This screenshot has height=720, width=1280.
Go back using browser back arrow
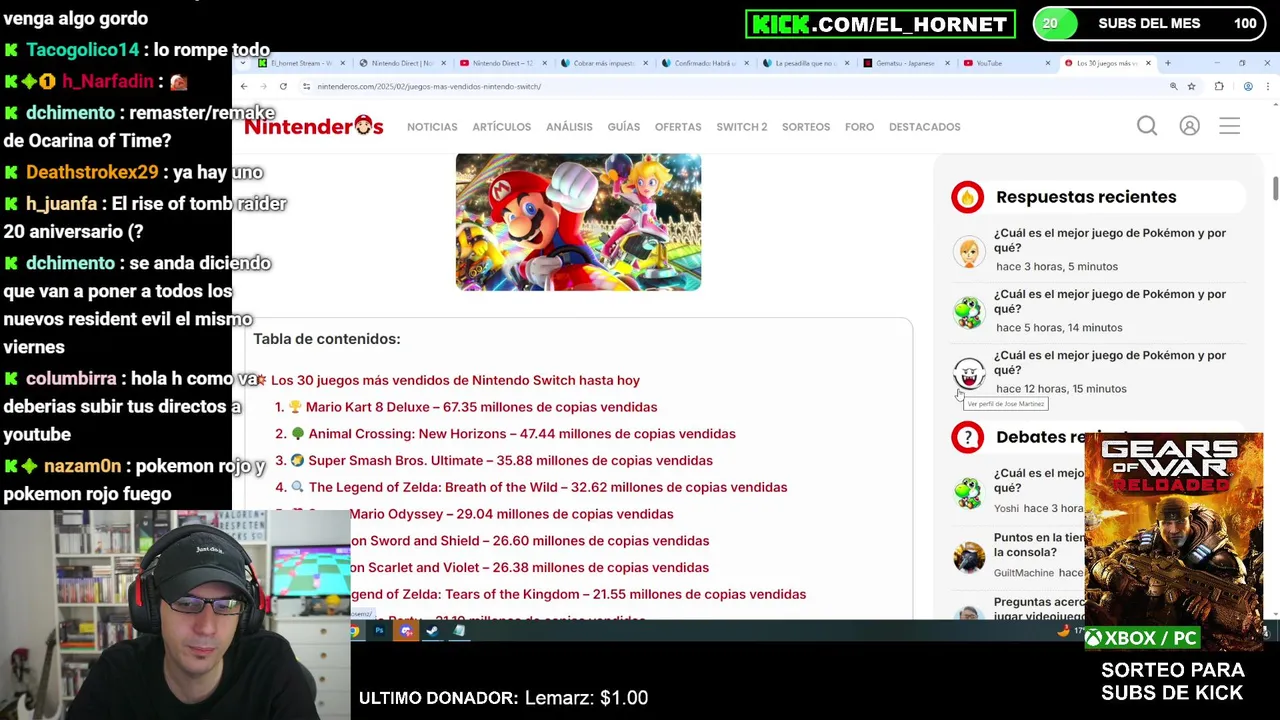coord(243,86)
